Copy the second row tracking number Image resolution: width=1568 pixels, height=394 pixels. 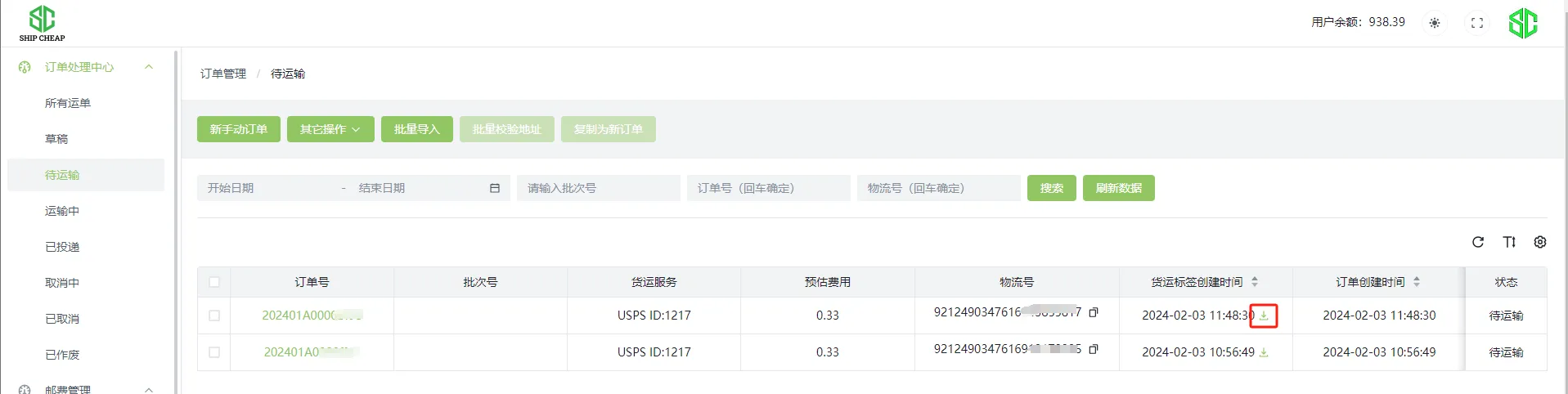pos(1094,349)
